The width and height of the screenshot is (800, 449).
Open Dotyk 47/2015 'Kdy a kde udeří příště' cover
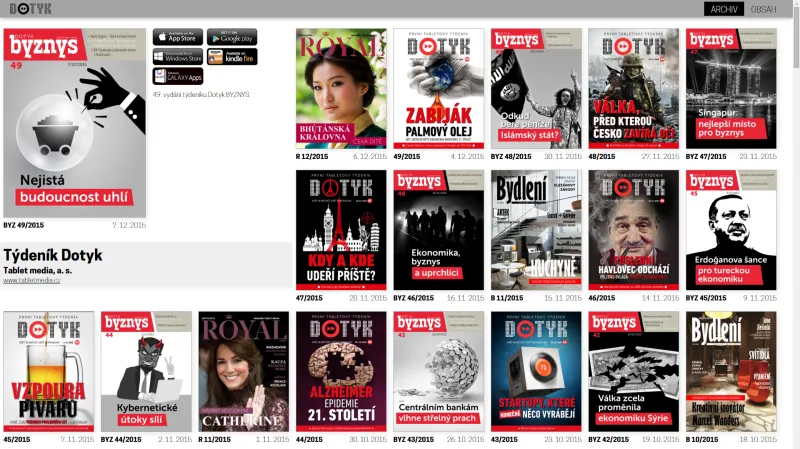(341, 230)
